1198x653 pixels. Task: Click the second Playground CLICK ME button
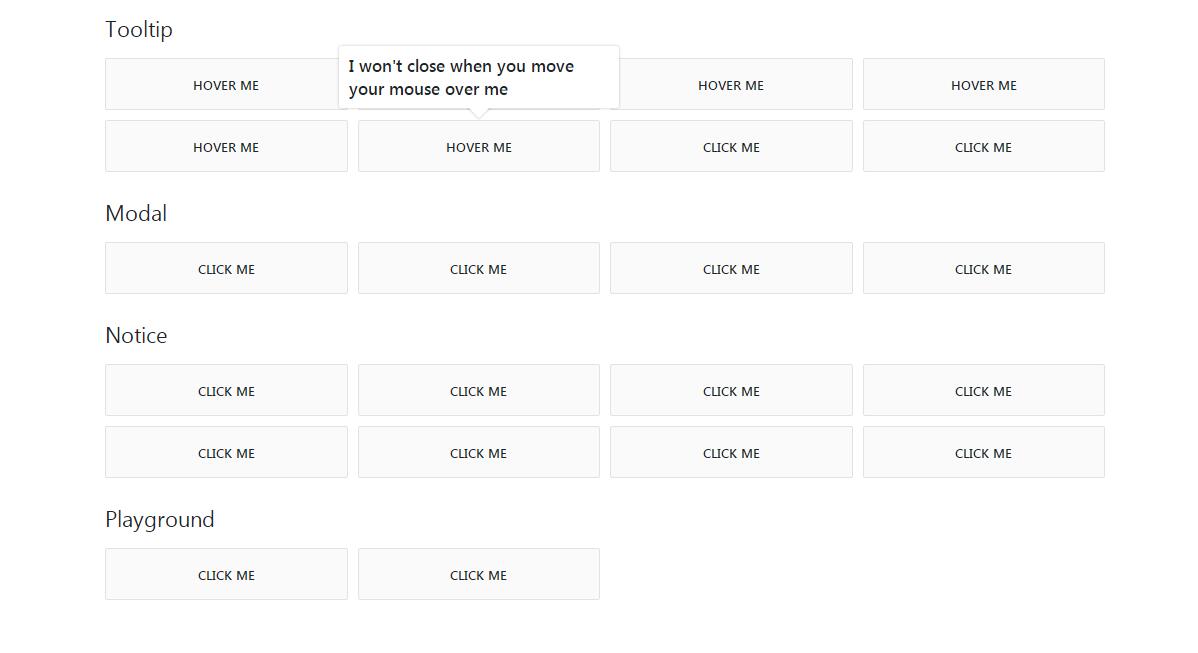coord(479,575)
